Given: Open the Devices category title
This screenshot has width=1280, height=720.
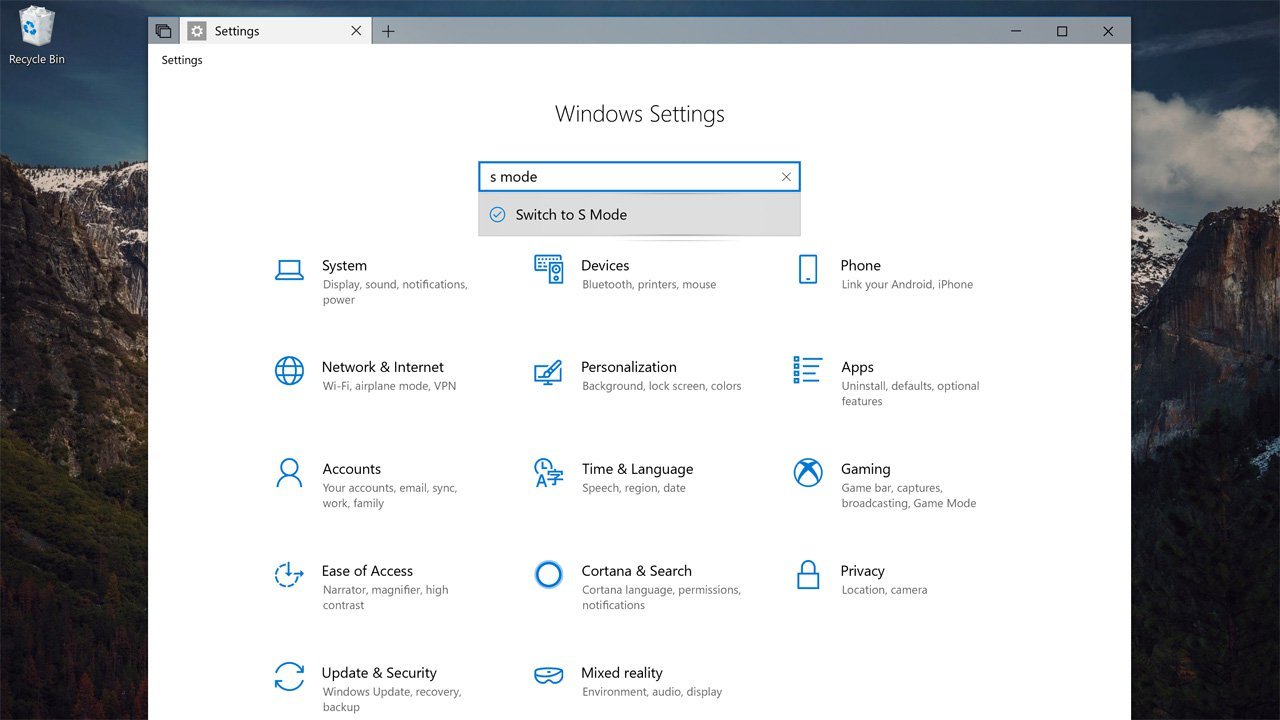Looking at the screenshot, I should click(x=605, y=266).
